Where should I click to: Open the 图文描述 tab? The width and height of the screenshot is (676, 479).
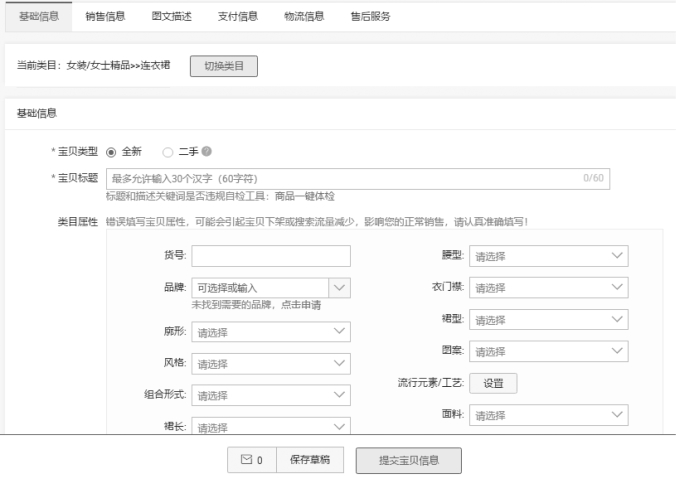click(172, 16)
